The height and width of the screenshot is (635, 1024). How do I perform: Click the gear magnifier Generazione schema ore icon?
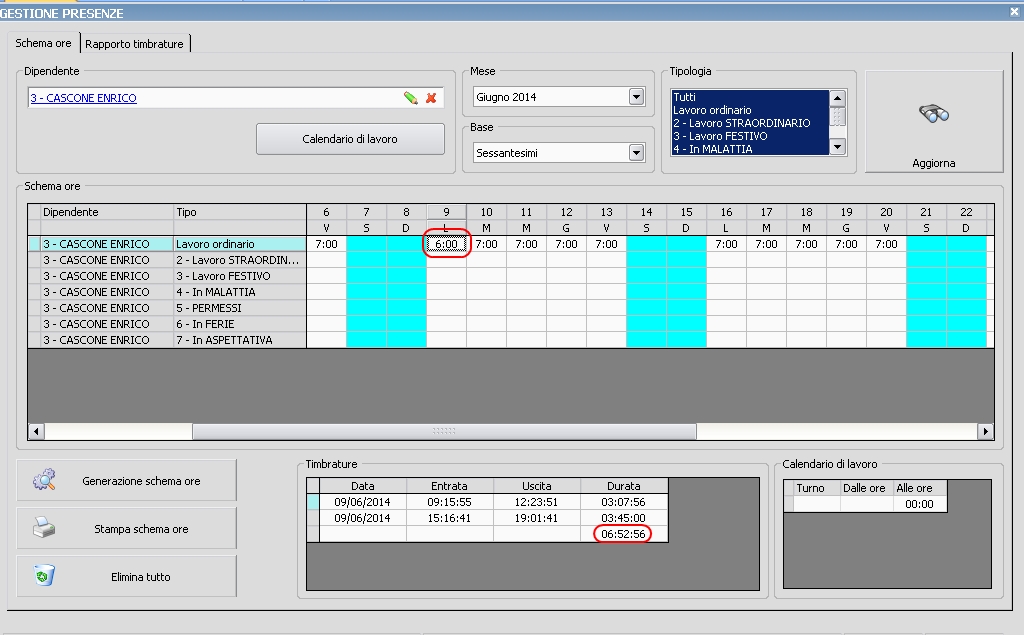coord(44,480)
